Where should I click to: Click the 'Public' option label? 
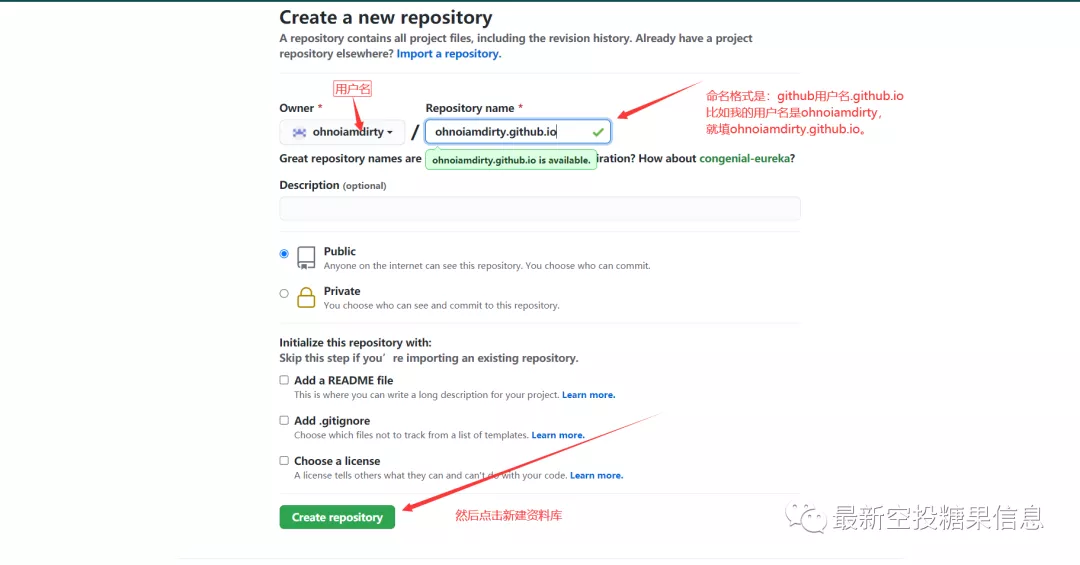click(340, 251)
